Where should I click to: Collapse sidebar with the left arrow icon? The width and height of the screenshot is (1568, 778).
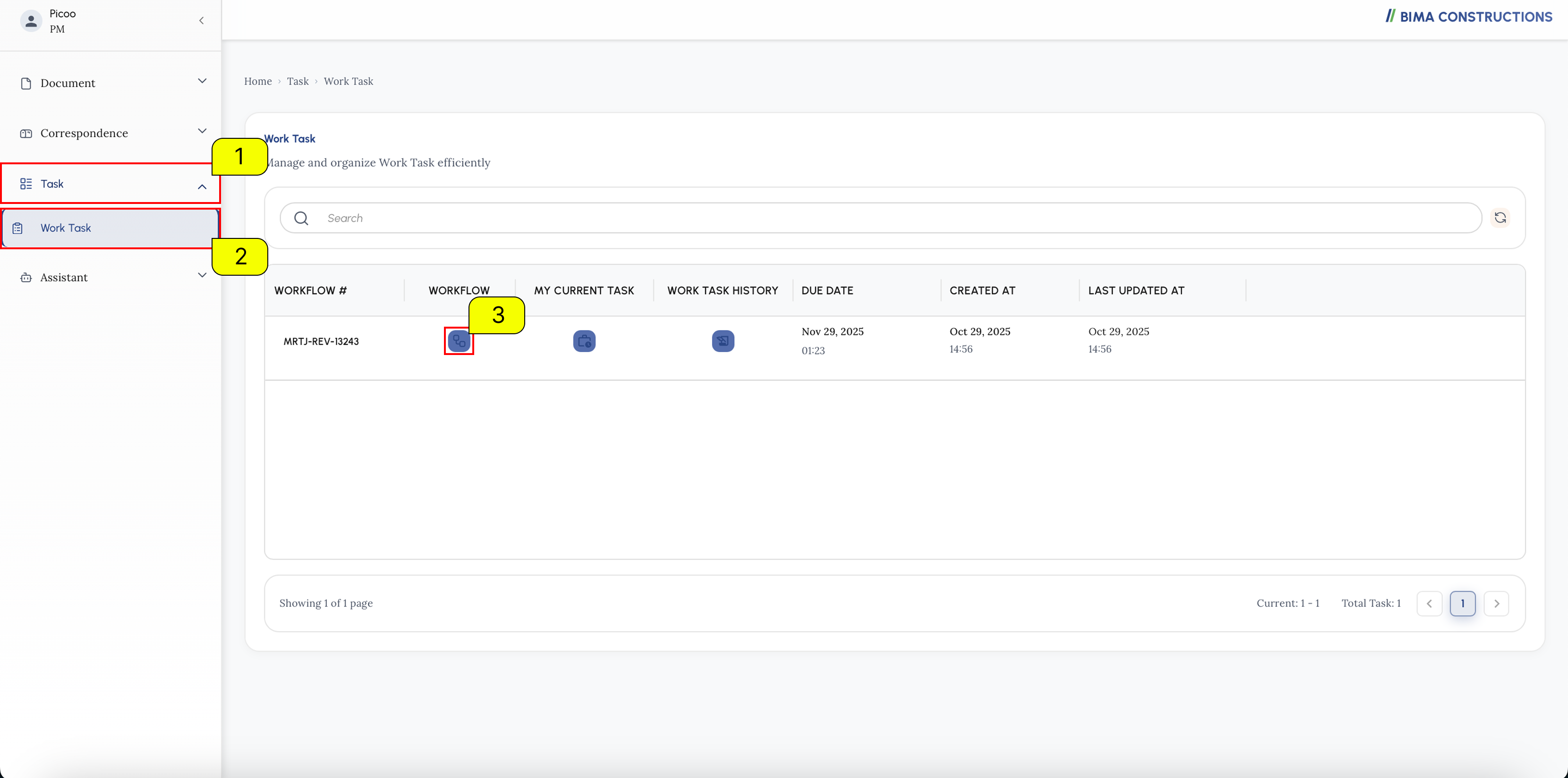[202, 21]
